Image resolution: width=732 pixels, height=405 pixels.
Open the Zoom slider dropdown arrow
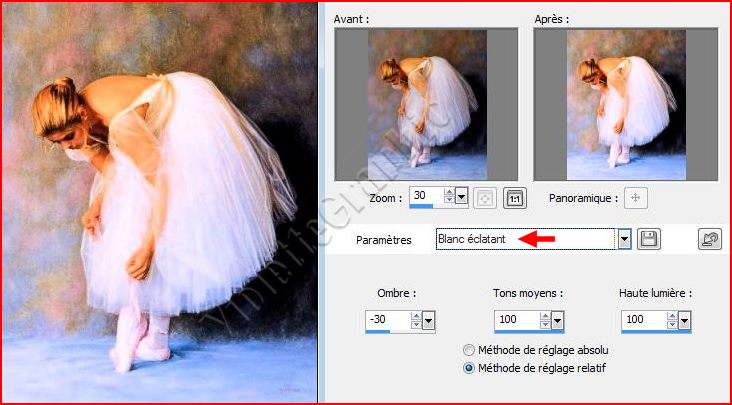(462, 197)
